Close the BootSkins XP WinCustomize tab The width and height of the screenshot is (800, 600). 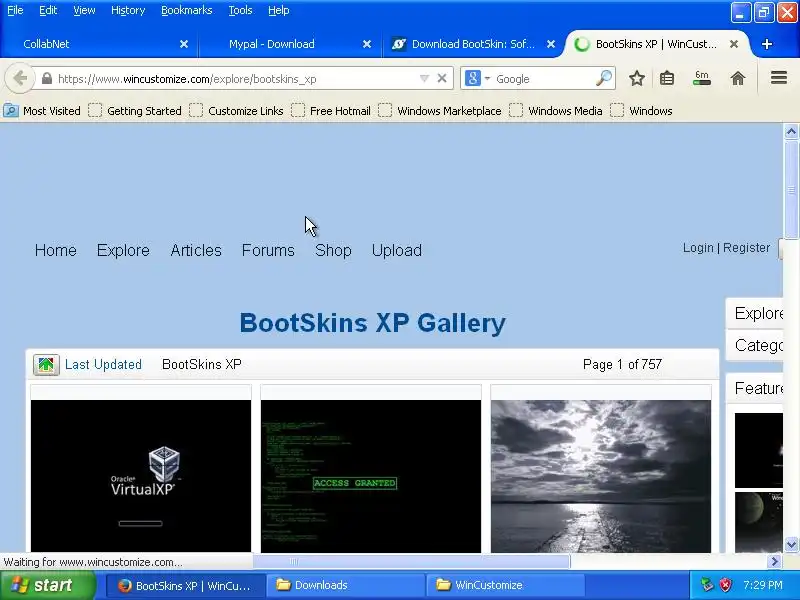734,44
